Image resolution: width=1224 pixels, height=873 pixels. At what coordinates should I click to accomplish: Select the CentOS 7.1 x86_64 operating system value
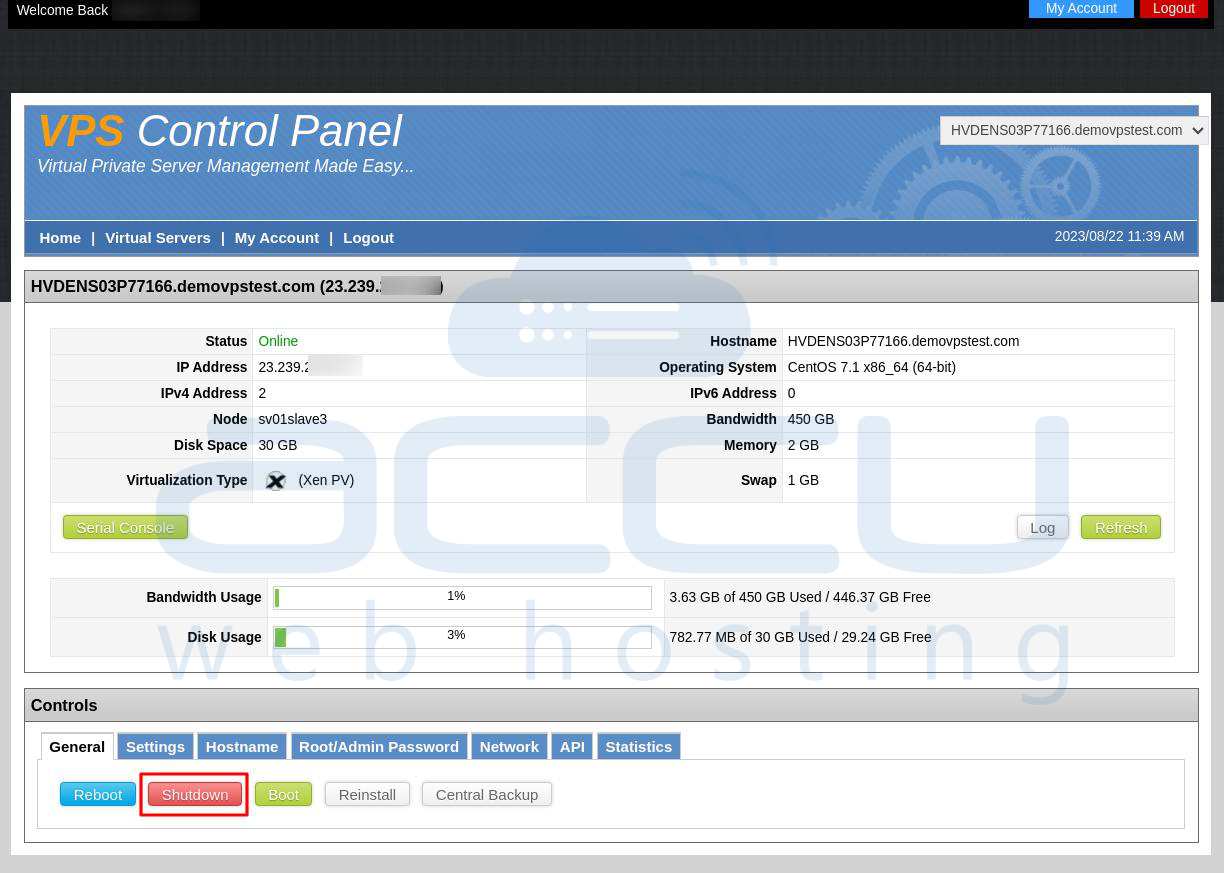click(x=872, y=367)
